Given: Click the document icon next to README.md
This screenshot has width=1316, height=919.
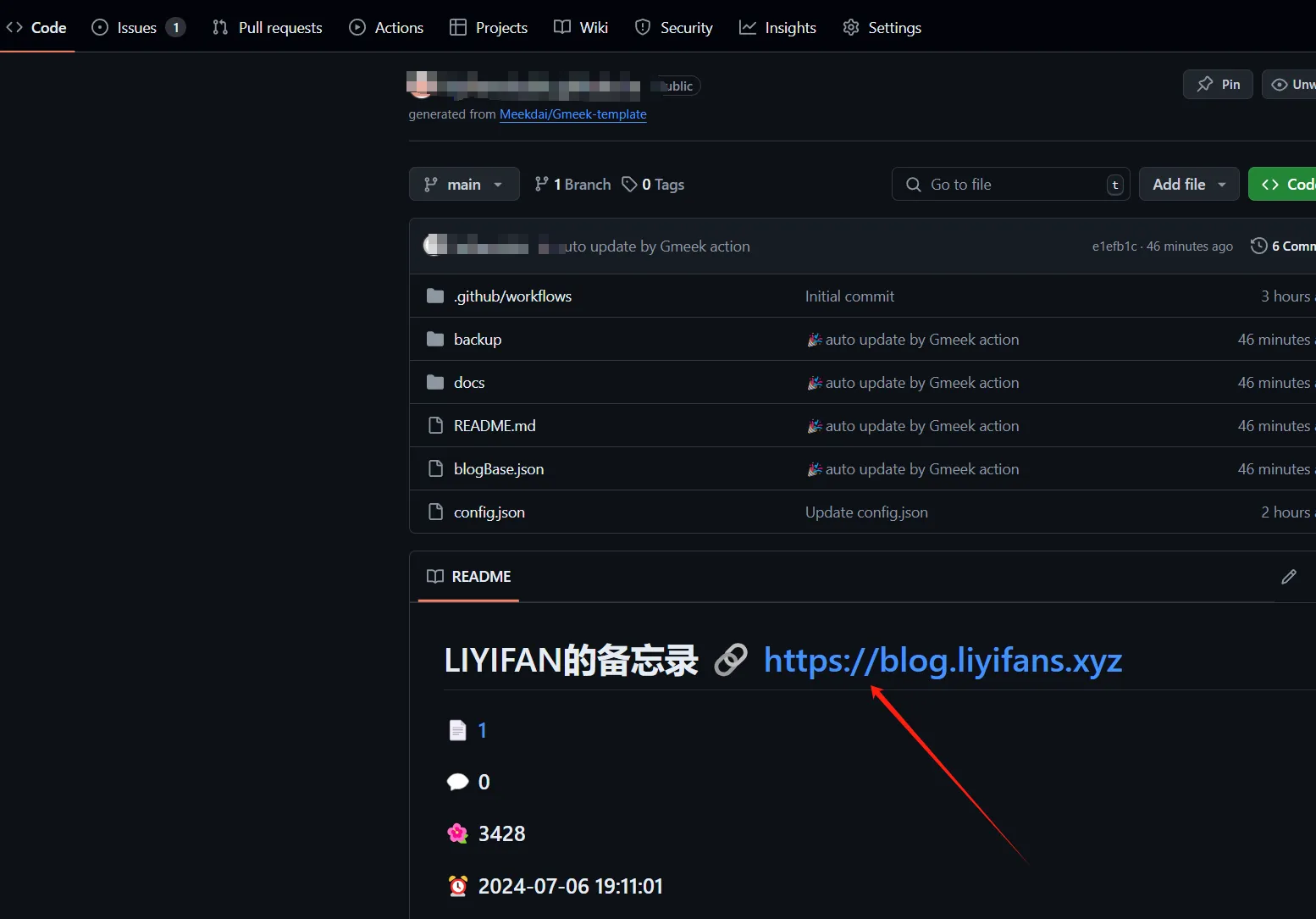Looking at the screenshot, I should (x=435, y=426).
